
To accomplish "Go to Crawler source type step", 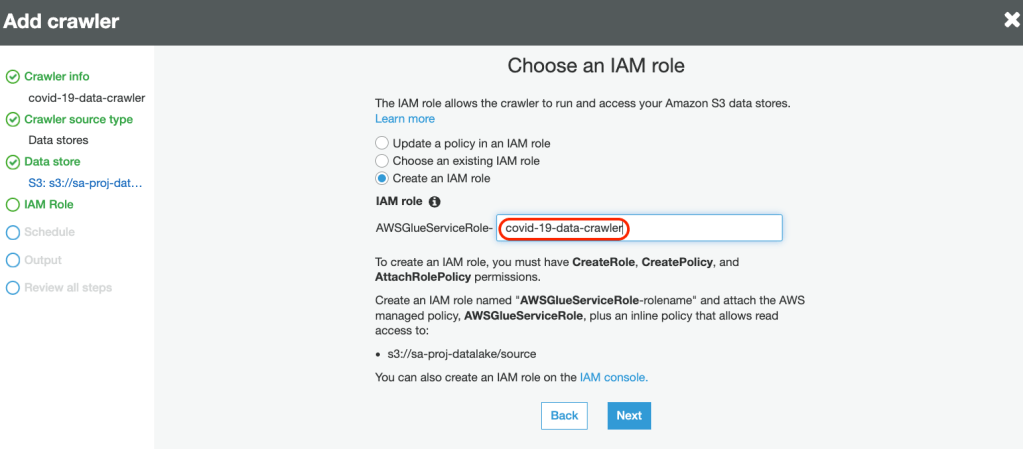I will [78, 120].
